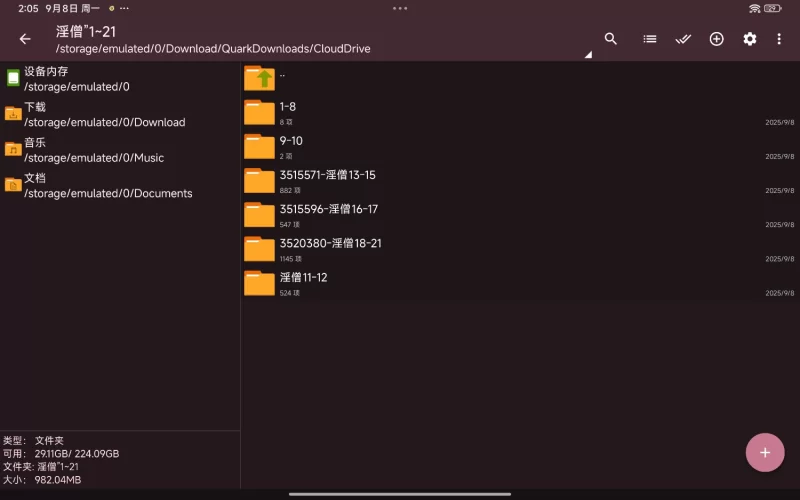The height and width of the screenshot is (500, 800).
Task: Open the search magnifier icon
Action: pos(611,39)
